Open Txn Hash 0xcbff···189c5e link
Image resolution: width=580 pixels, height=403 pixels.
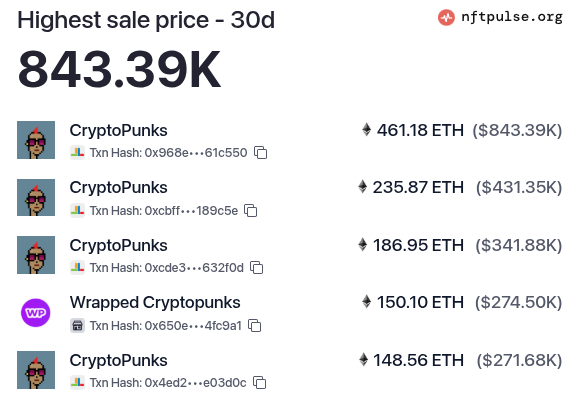[x=164, y=211]
